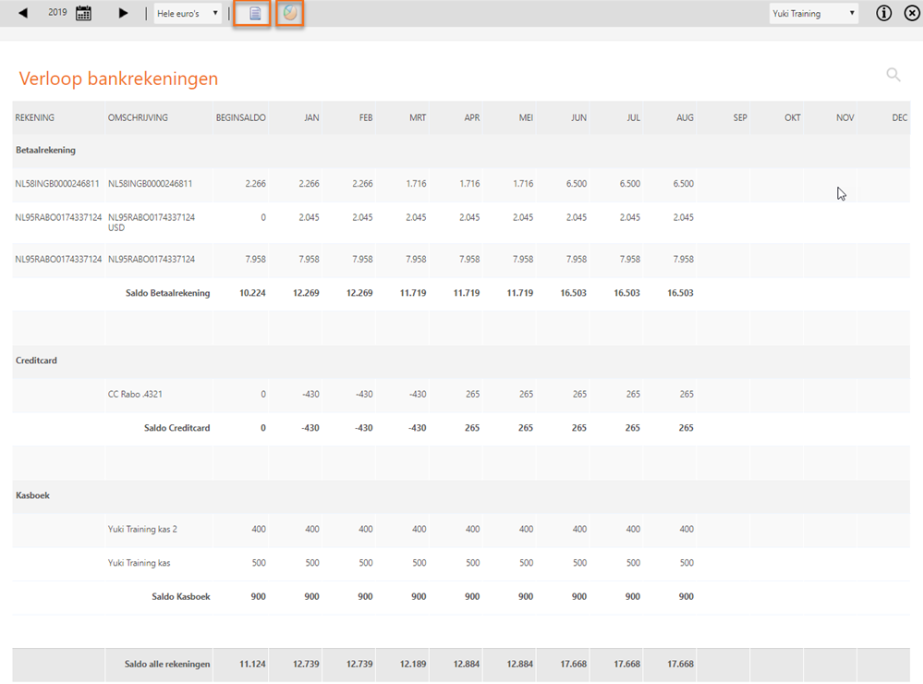Click the information icon

pyautogui.click(x=884, y=13)
